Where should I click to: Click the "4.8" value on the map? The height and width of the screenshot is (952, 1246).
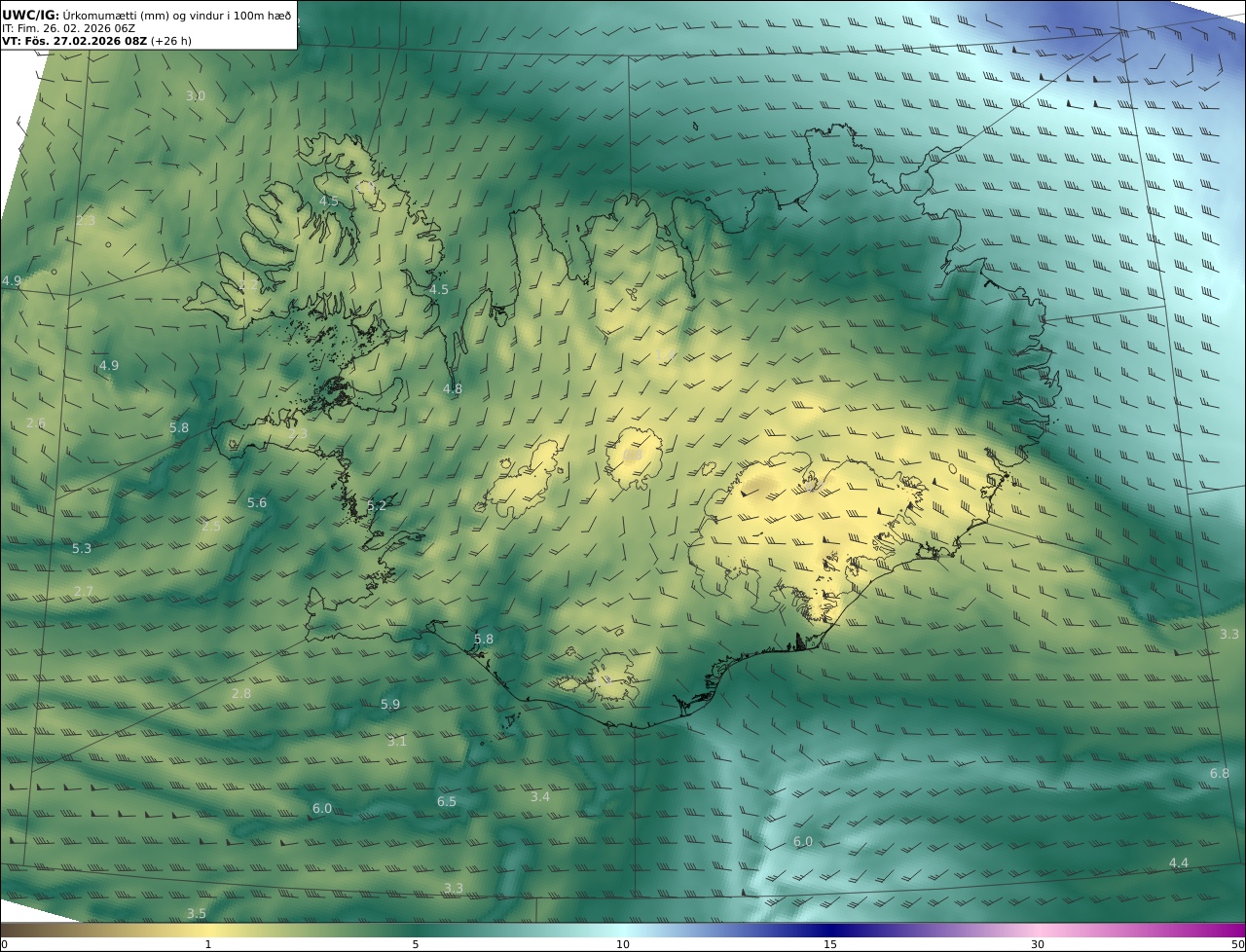[x=453, y=388]
